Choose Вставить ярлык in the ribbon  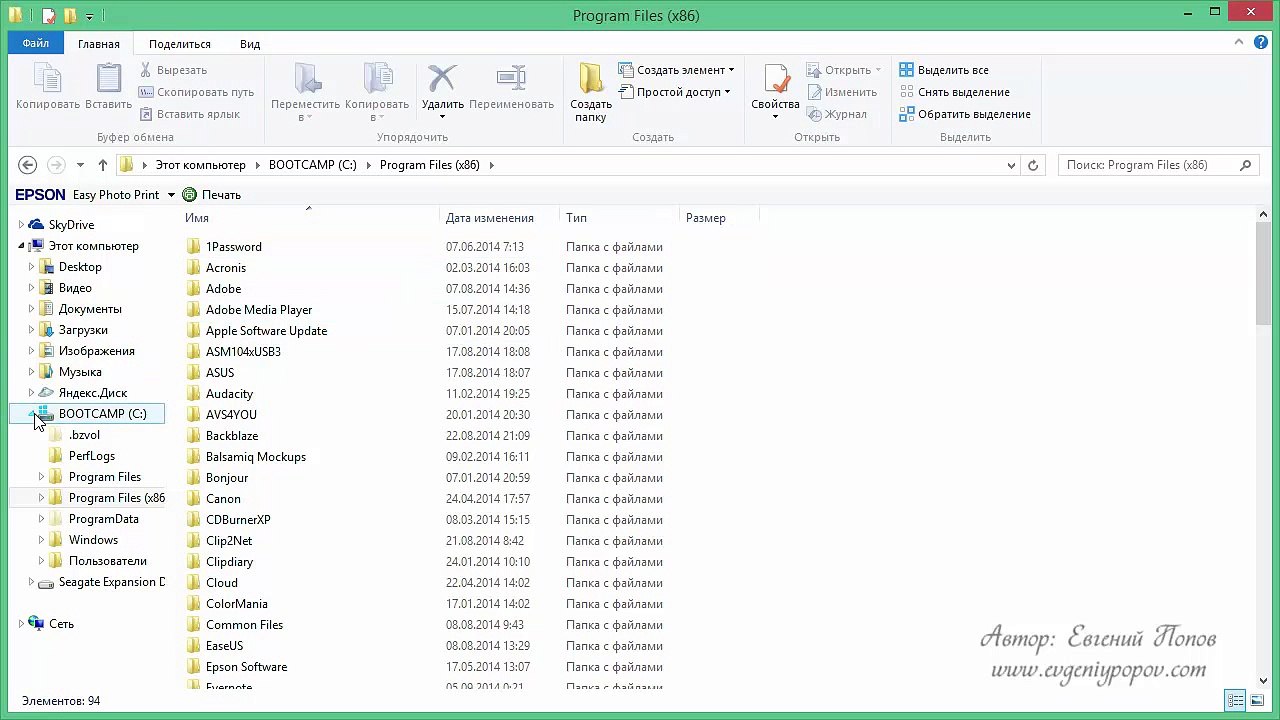pyautogui.click(x=189, y=114)
